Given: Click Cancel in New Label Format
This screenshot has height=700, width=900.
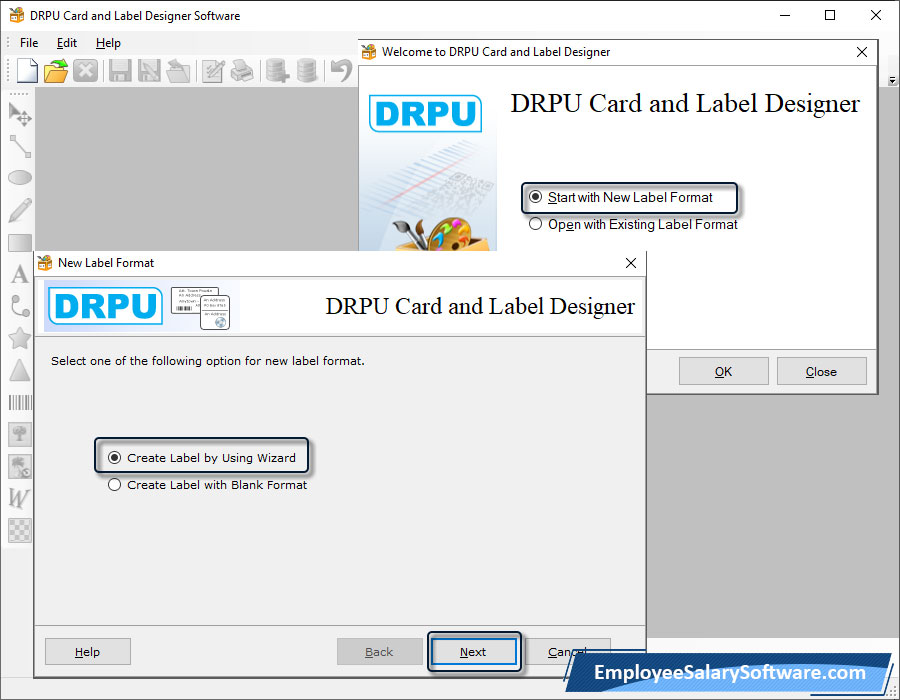Looking at the screenshot, I should [567, 652].
